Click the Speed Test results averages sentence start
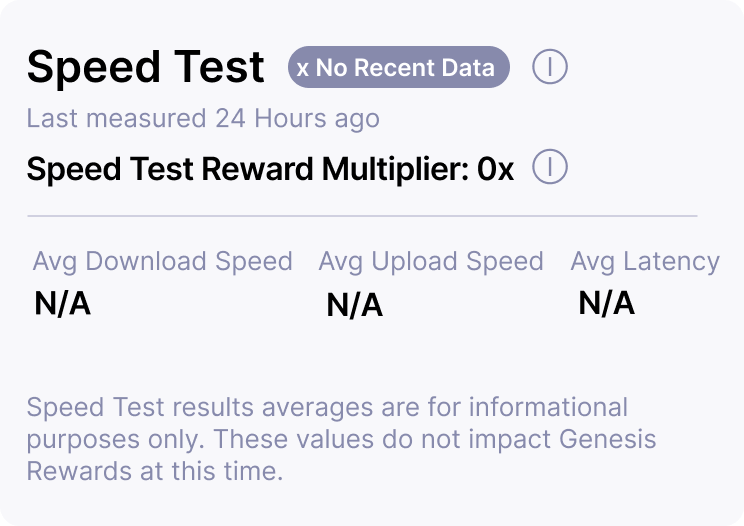Screen dimensions: 744x526 [x=120, y=407]
